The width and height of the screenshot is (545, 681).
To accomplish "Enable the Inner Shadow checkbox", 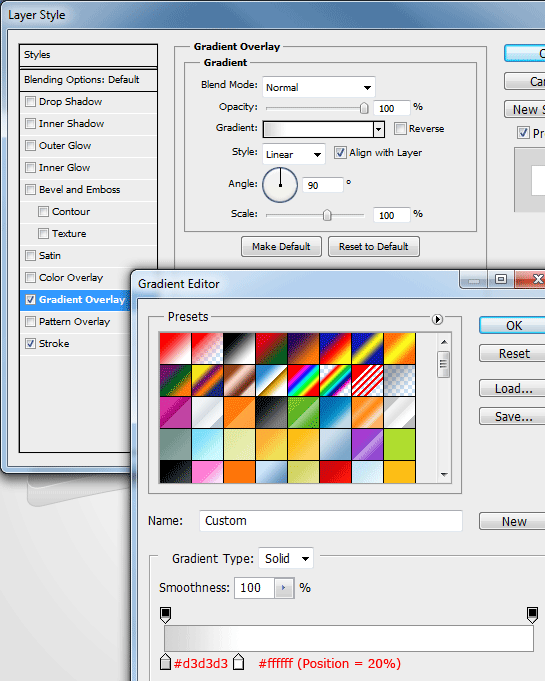I will 30,124.
